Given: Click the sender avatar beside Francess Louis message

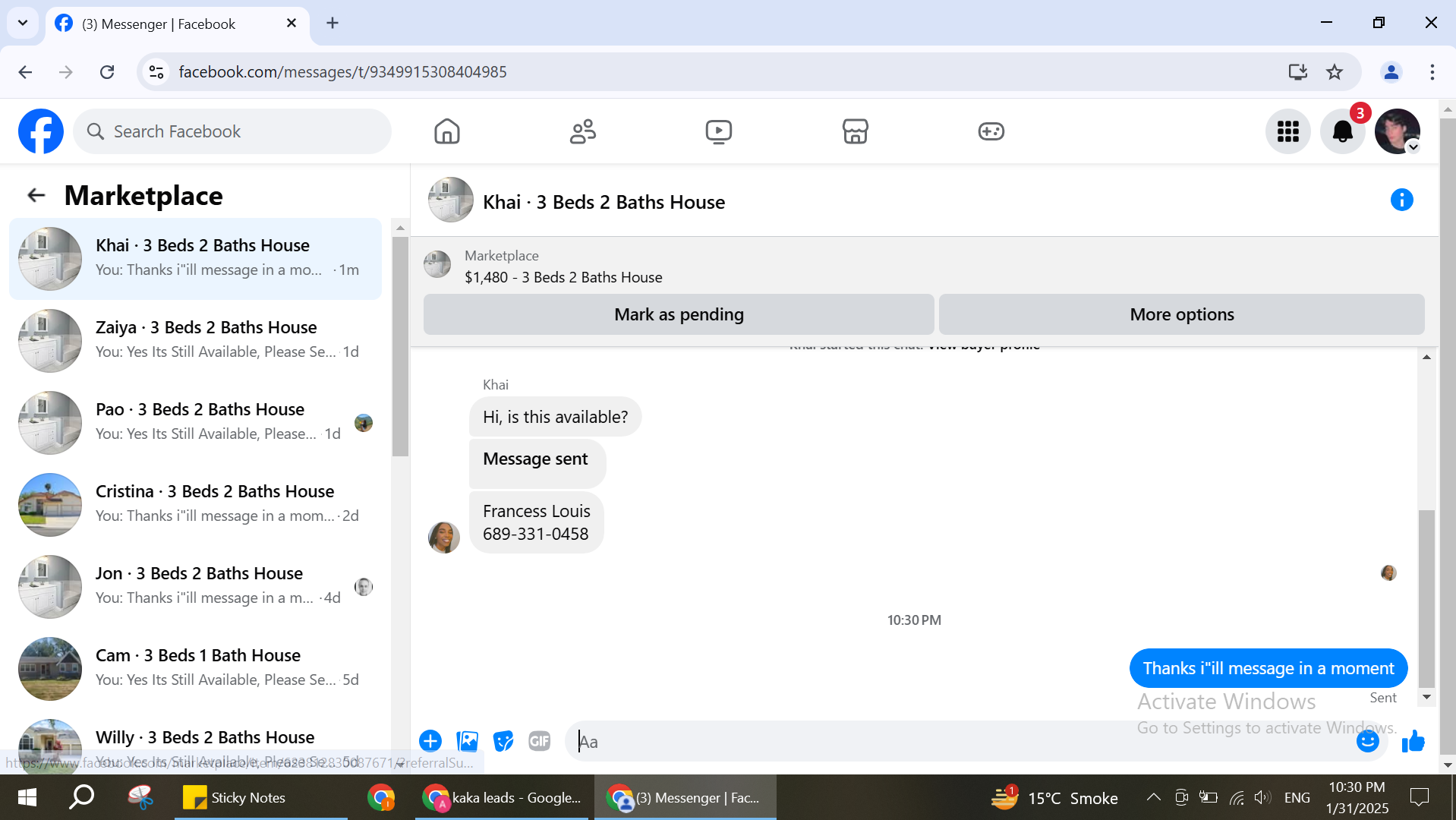Looking at the screenshot, I should click(443, 538).
